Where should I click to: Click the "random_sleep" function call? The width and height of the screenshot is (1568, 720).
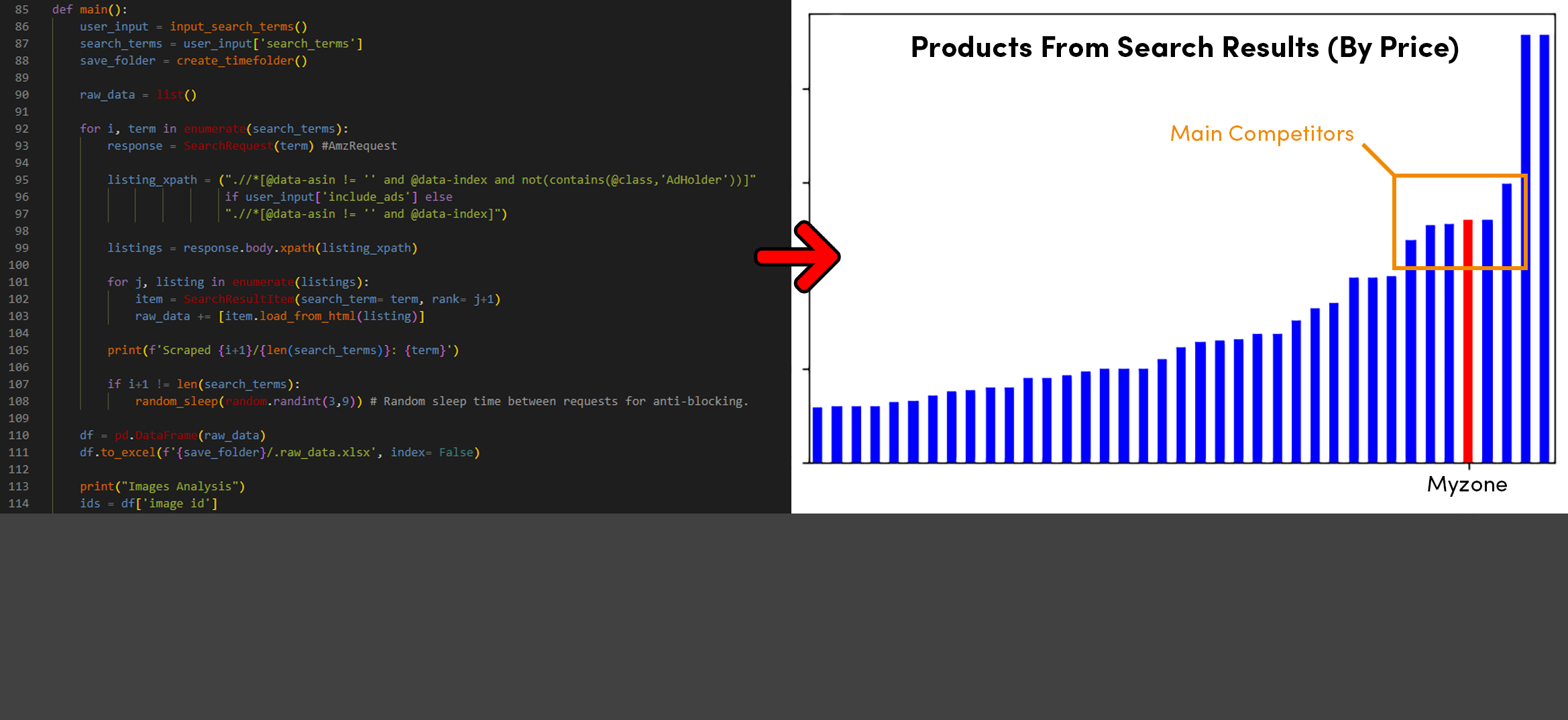(176, 401)
